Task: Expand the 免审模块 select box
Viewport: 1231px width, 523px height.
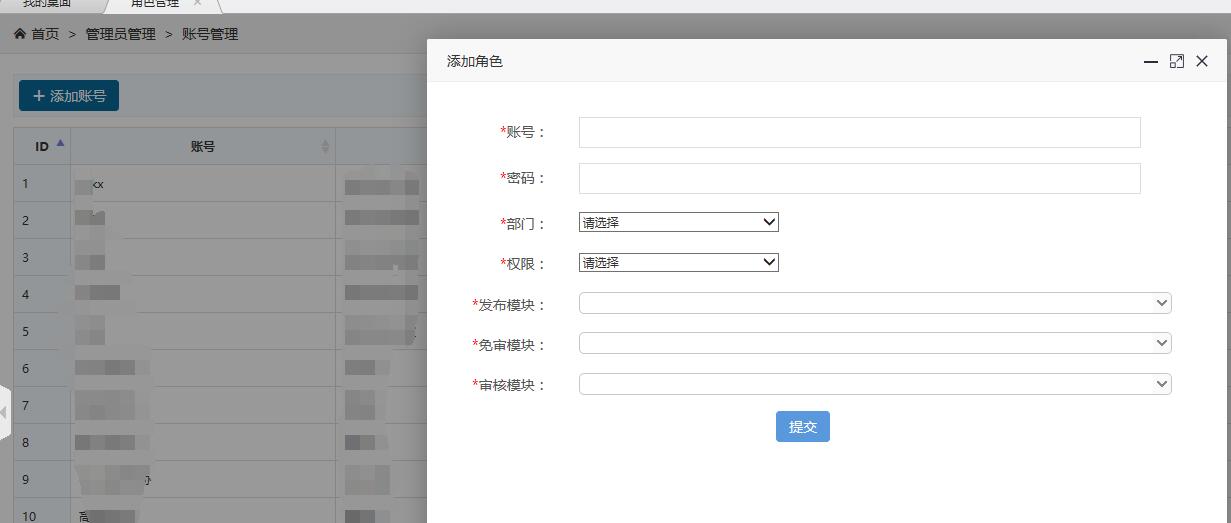Action: point(874,343)
